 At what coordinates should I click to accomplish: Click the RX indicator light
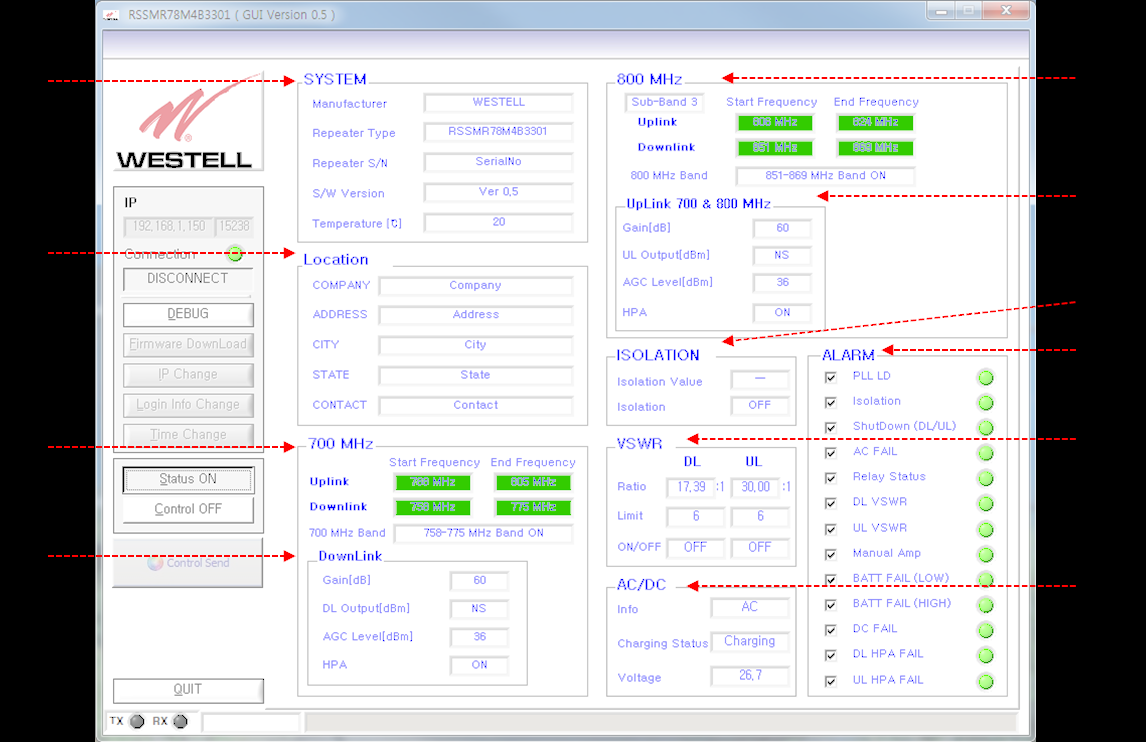180,722
